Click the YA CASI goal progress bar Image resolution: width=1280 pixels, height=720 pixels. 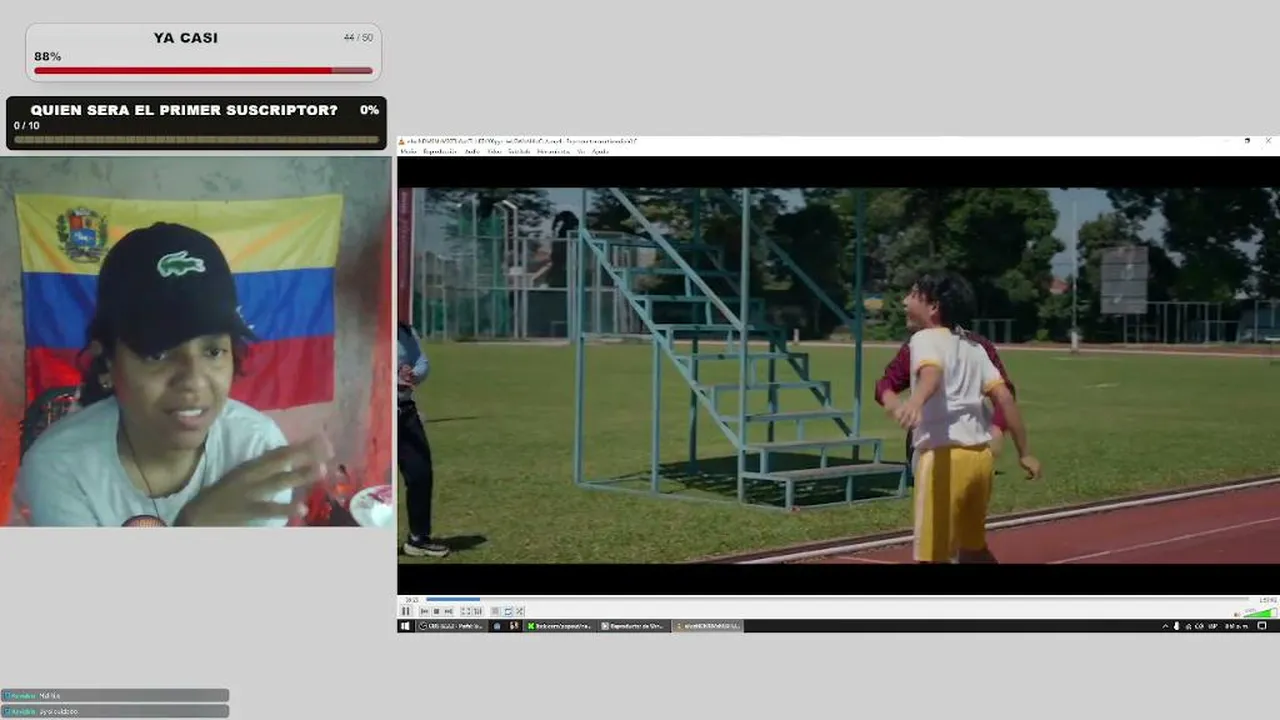[203, 70]
